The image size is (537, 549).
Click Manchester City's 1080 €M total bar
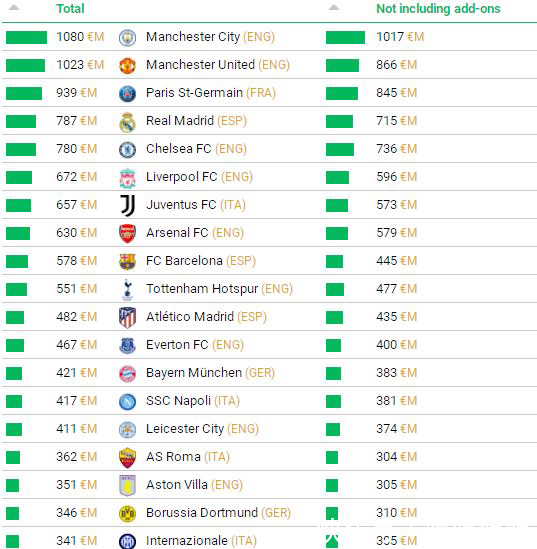(x=26, y=37)
